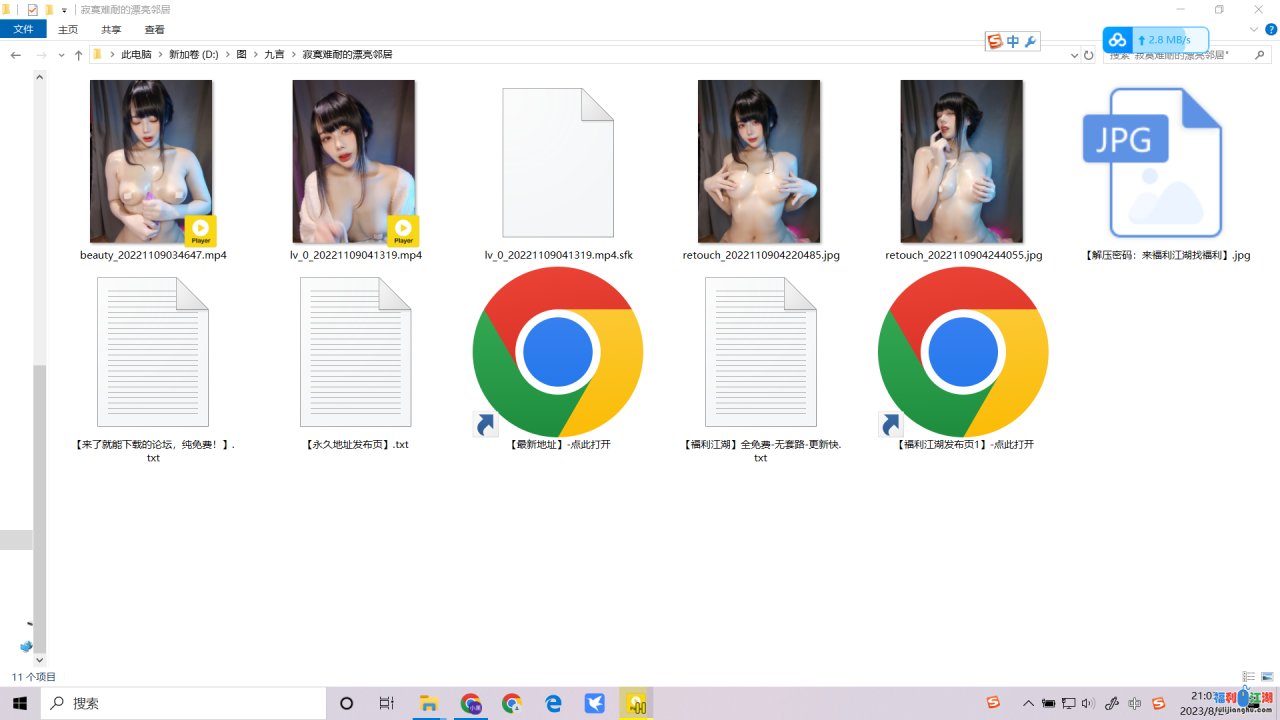The image size is (1280, 720).
Task: Open the recent locations dropdown
Action: point(61,55)
